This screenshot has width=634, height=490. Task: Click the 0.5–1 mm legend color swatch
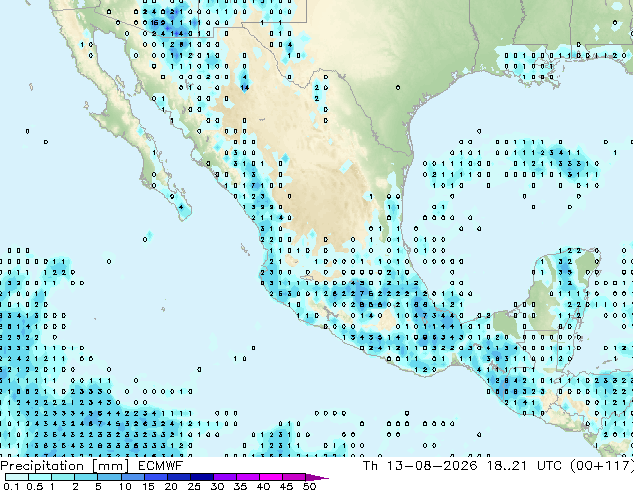(40, 477)
